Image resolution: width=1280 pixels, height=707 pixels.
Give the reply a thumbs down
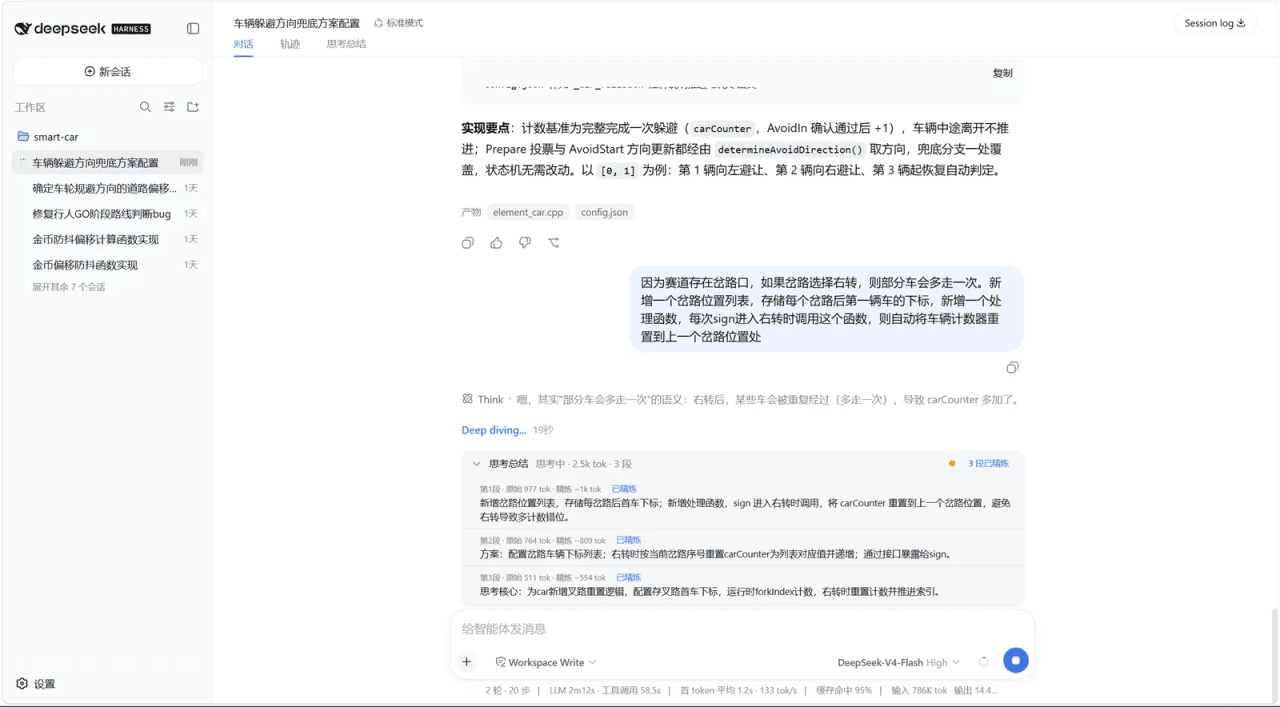point(525,243)
